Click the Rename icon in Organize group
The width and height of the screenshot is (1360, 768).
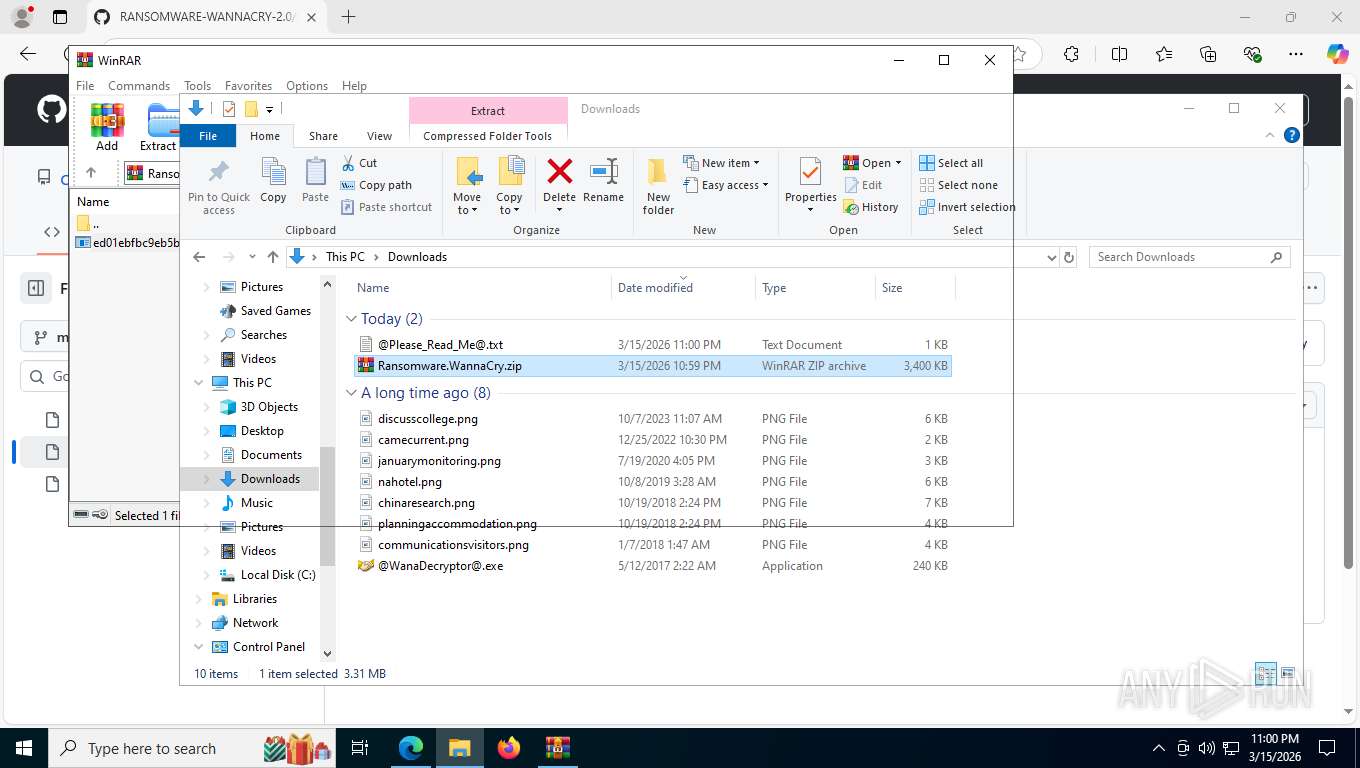[603, 171]
